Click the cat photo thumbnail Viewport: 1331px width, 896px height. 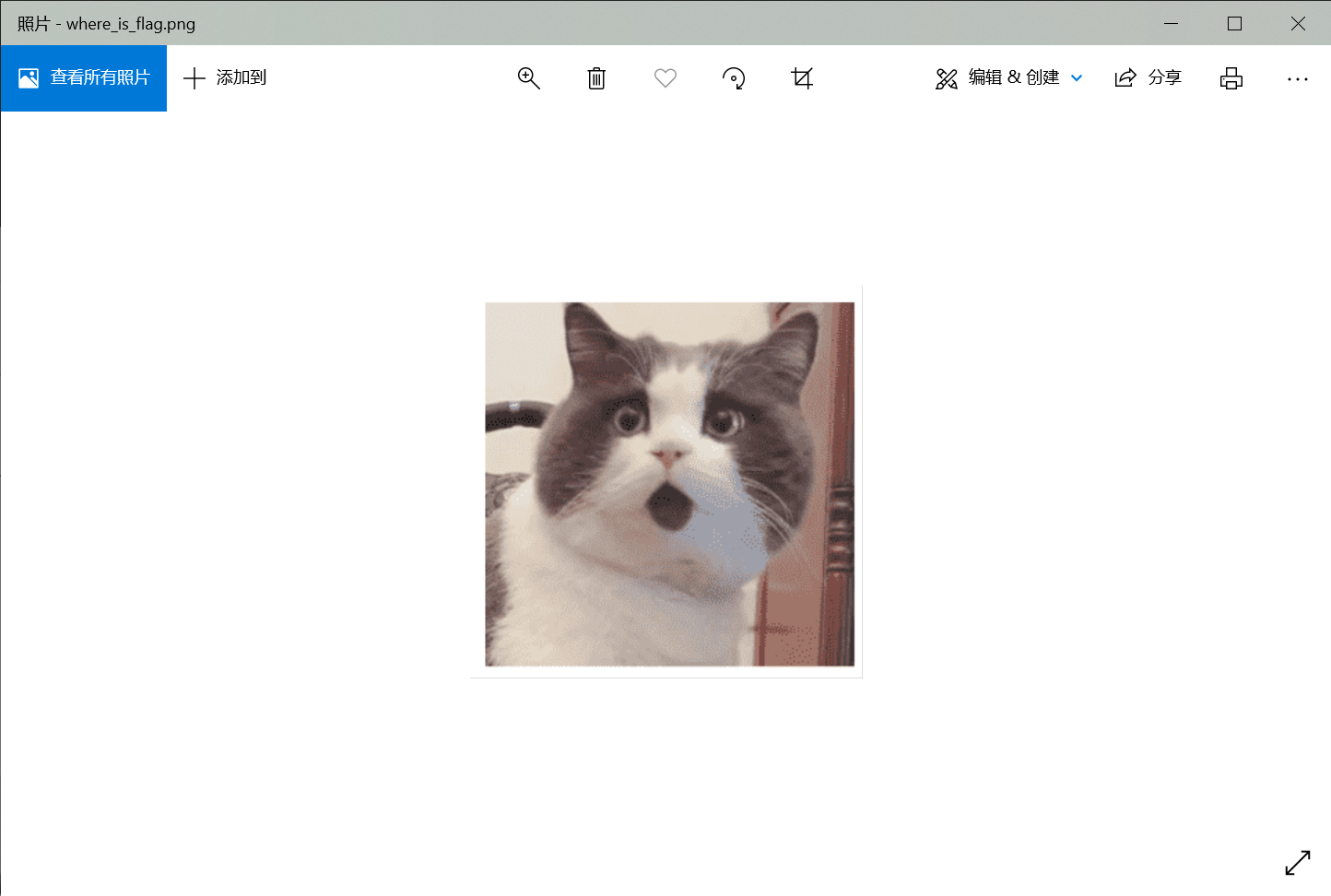click(668, 484)
